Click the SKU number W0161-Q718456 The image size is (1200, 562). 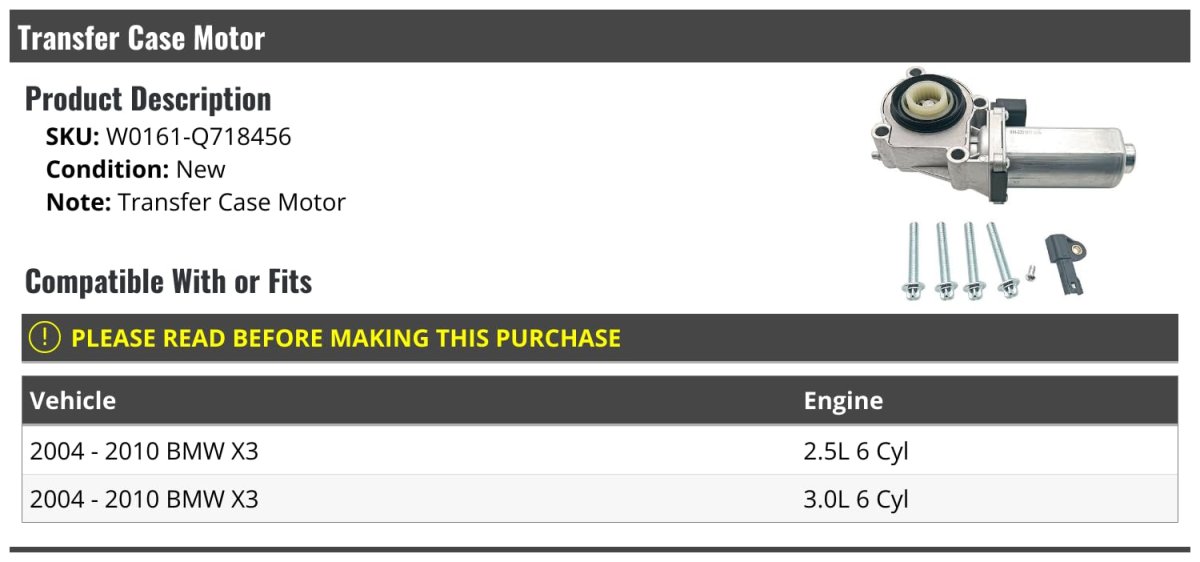coord(198,136)
